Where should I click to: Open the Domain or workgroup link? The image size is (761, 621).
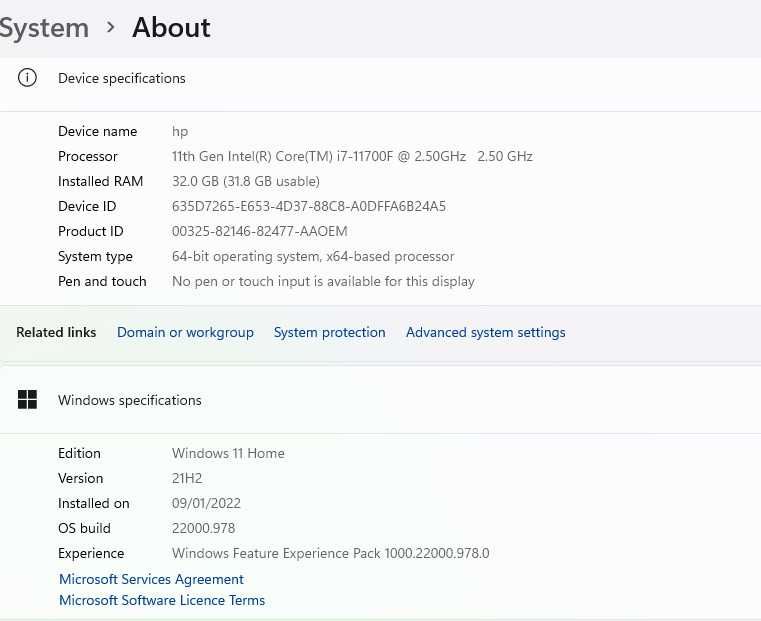(185, 332)
